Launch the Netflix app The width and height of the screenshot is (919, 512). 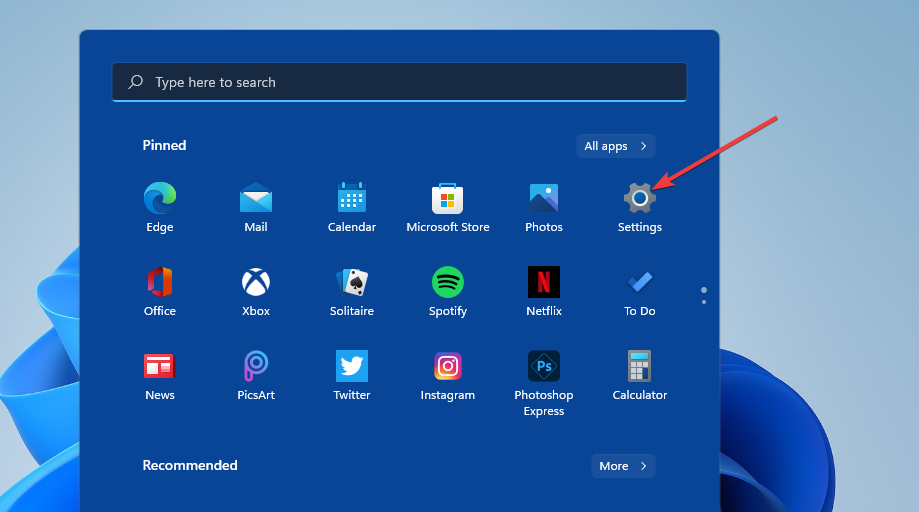[544, 291]
